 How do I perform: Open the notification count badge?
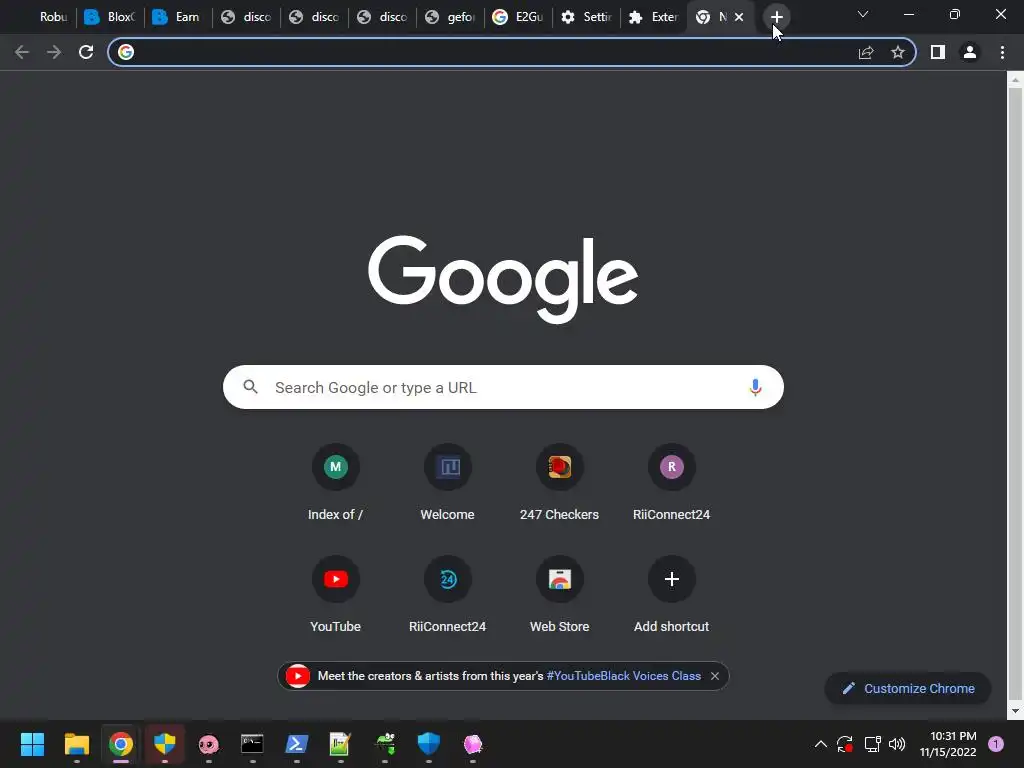(x=996, y=744)
